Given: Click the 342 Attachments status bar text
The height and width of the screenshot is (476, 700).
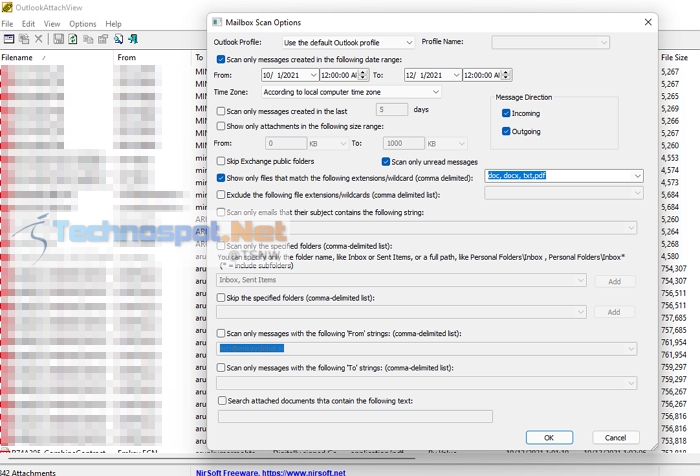Looking at the screenshot, I should [x=28, y=472].
